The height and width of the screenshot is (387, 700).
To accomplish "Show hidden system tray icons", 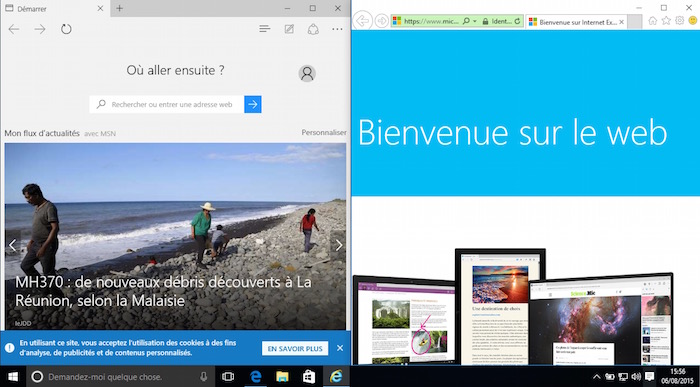I will (596, 377).
